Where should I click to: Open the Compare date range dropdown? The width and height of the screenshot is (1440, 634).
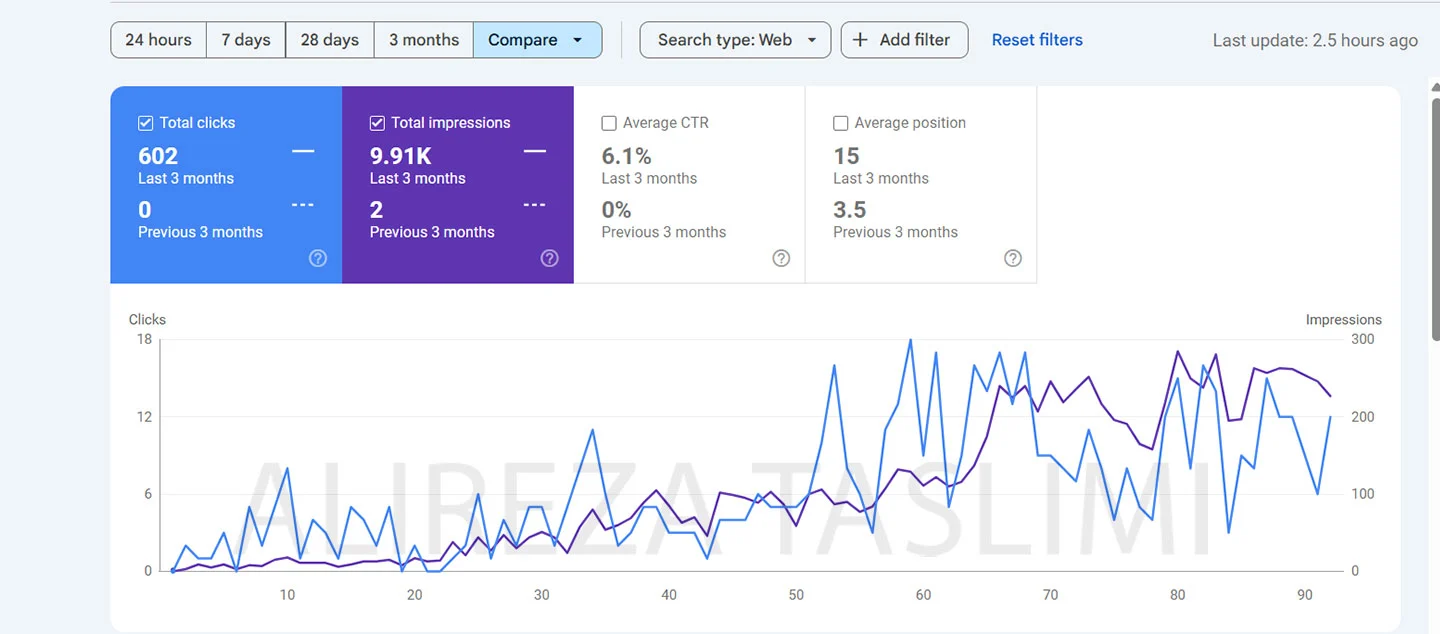tap(537, 40)
